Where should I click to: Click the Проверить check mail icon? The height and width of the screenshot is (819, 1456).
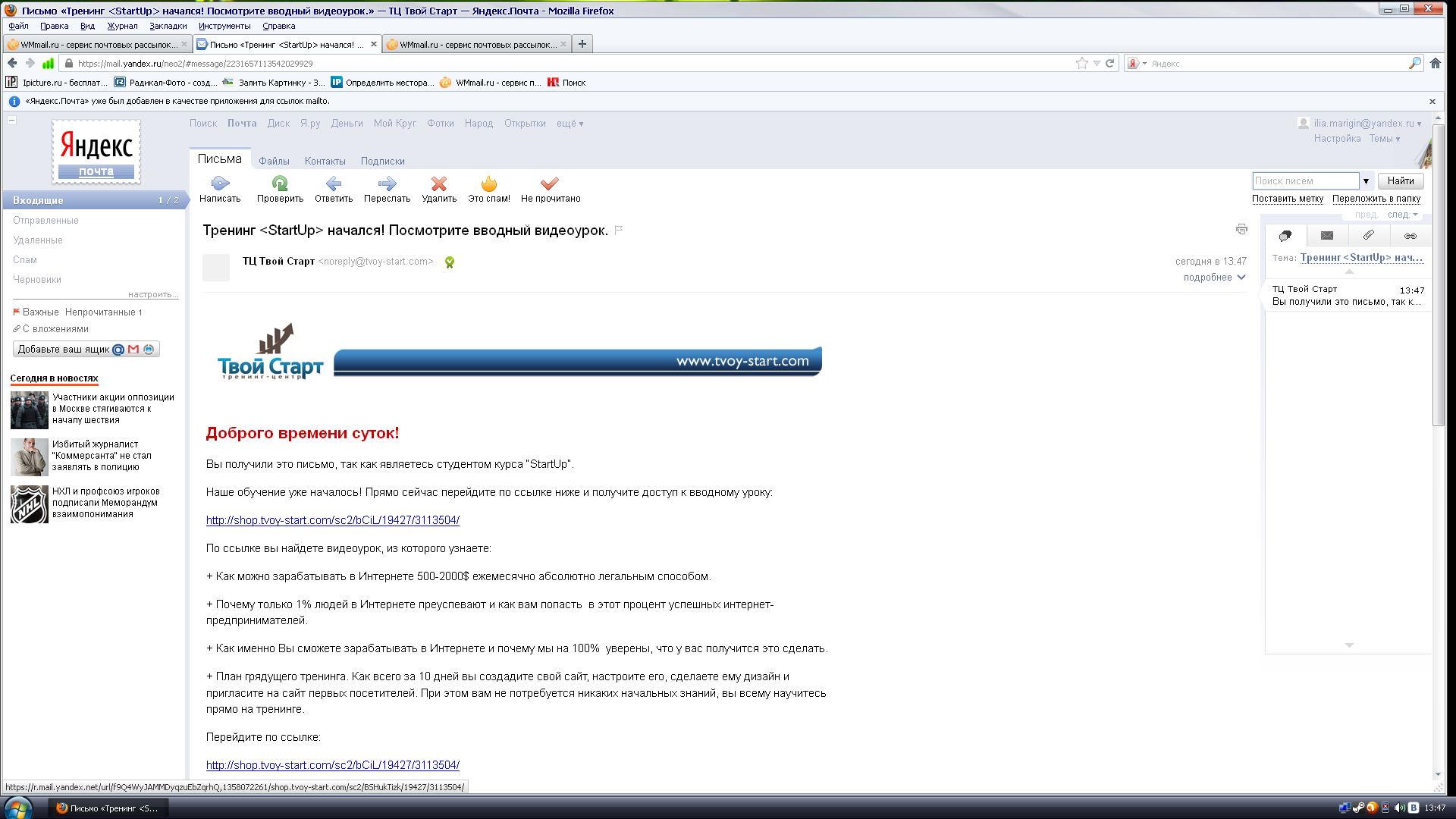click(x=280, y=183)
